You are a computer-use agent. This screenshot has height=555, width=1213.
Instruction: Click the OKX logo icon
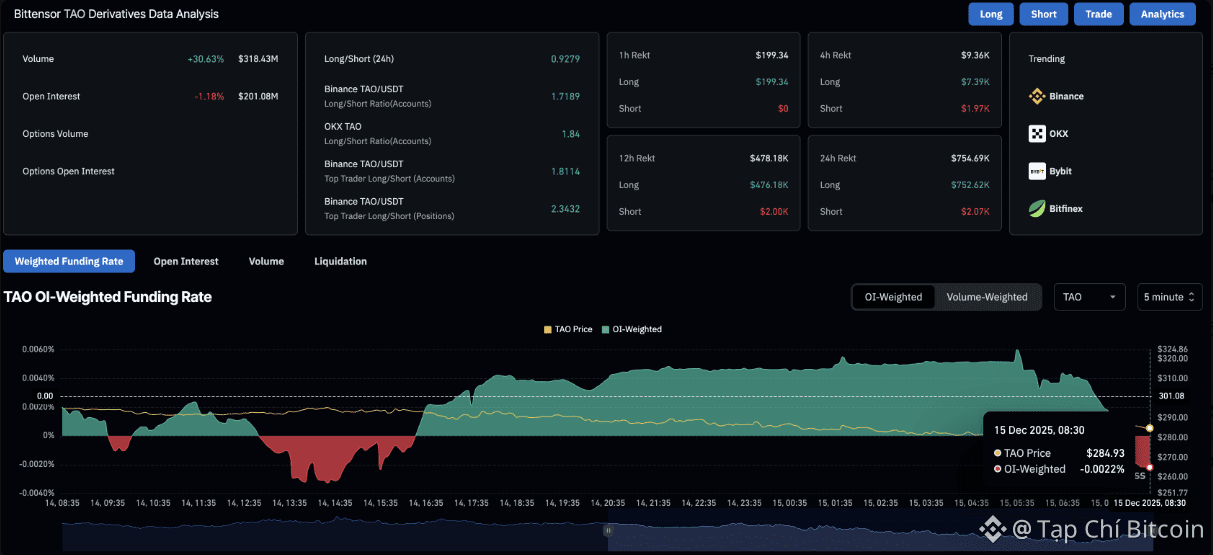pyautogui.click(x=1037, y=134)
